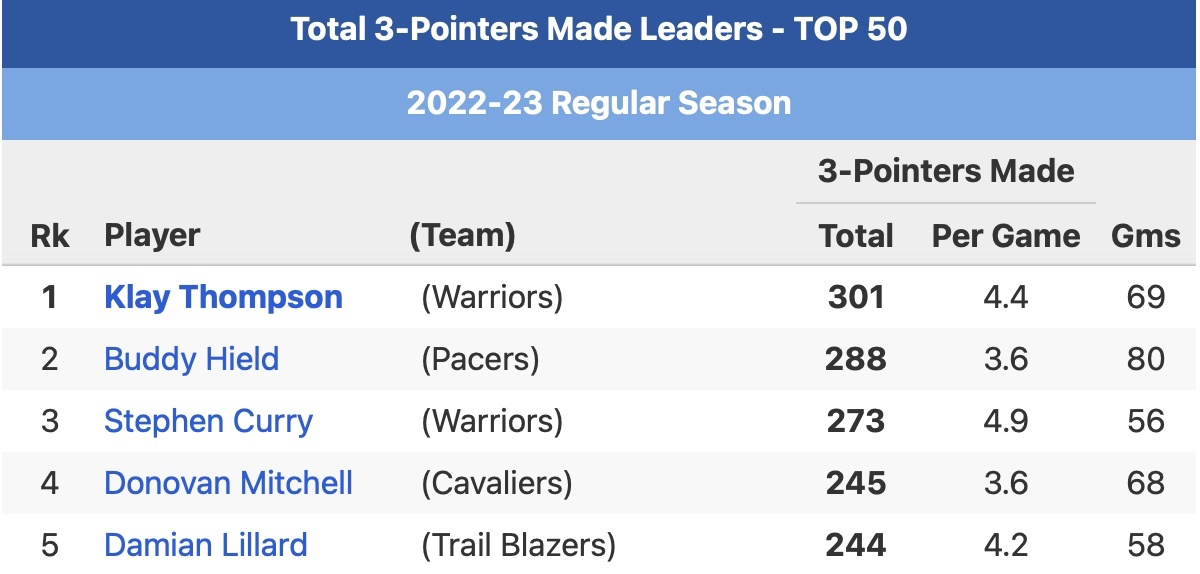Click Klay Thompson's total of 301
This screenshot has width=1200, height=574.
[855, 297]
